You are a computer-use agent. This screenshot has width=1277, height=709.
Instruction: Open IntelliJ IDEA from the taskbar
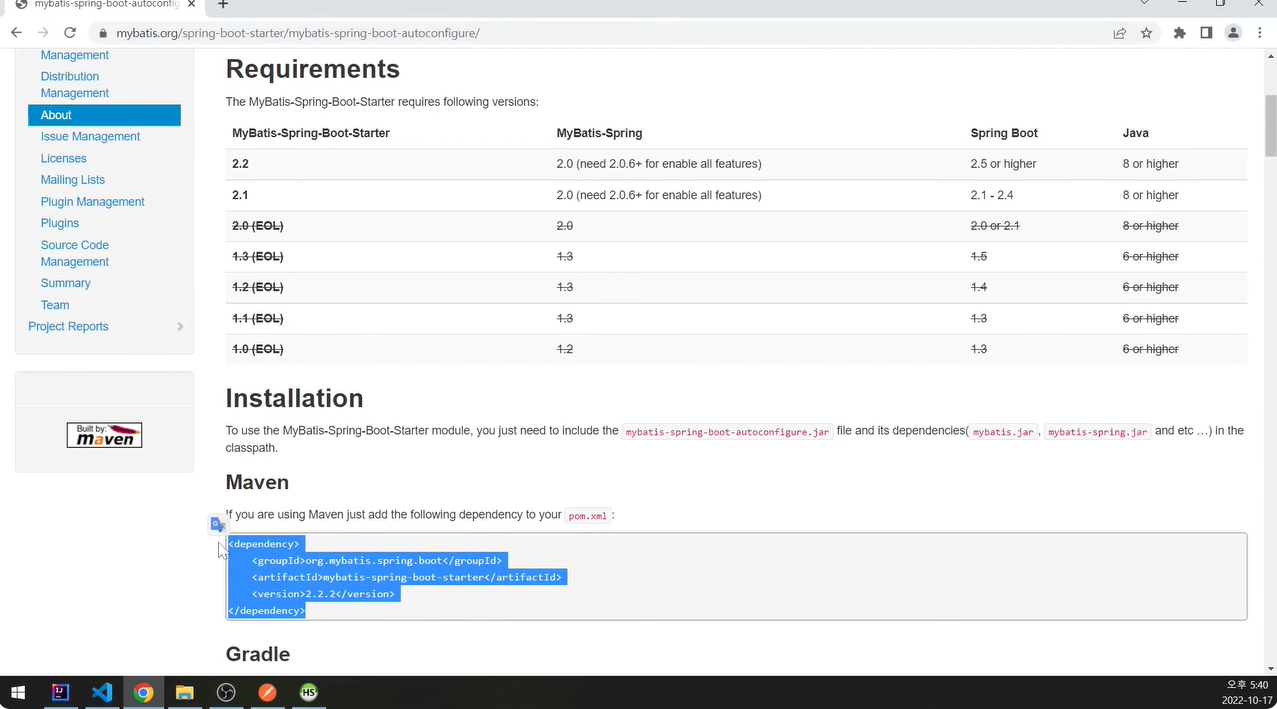pos(60,692)
